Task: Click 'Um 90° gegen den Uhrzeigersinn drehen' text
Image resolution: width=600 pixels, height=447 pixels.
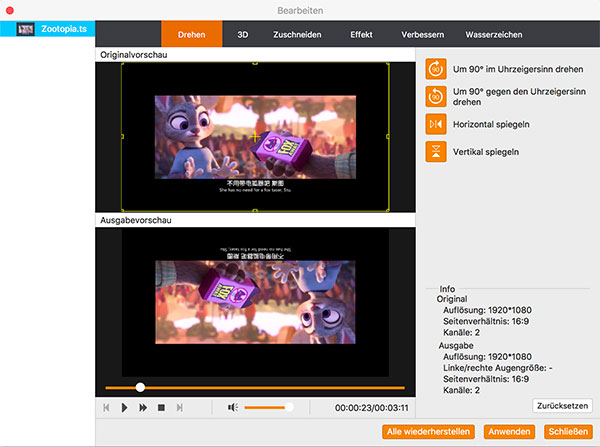Action: click(519, 97)
